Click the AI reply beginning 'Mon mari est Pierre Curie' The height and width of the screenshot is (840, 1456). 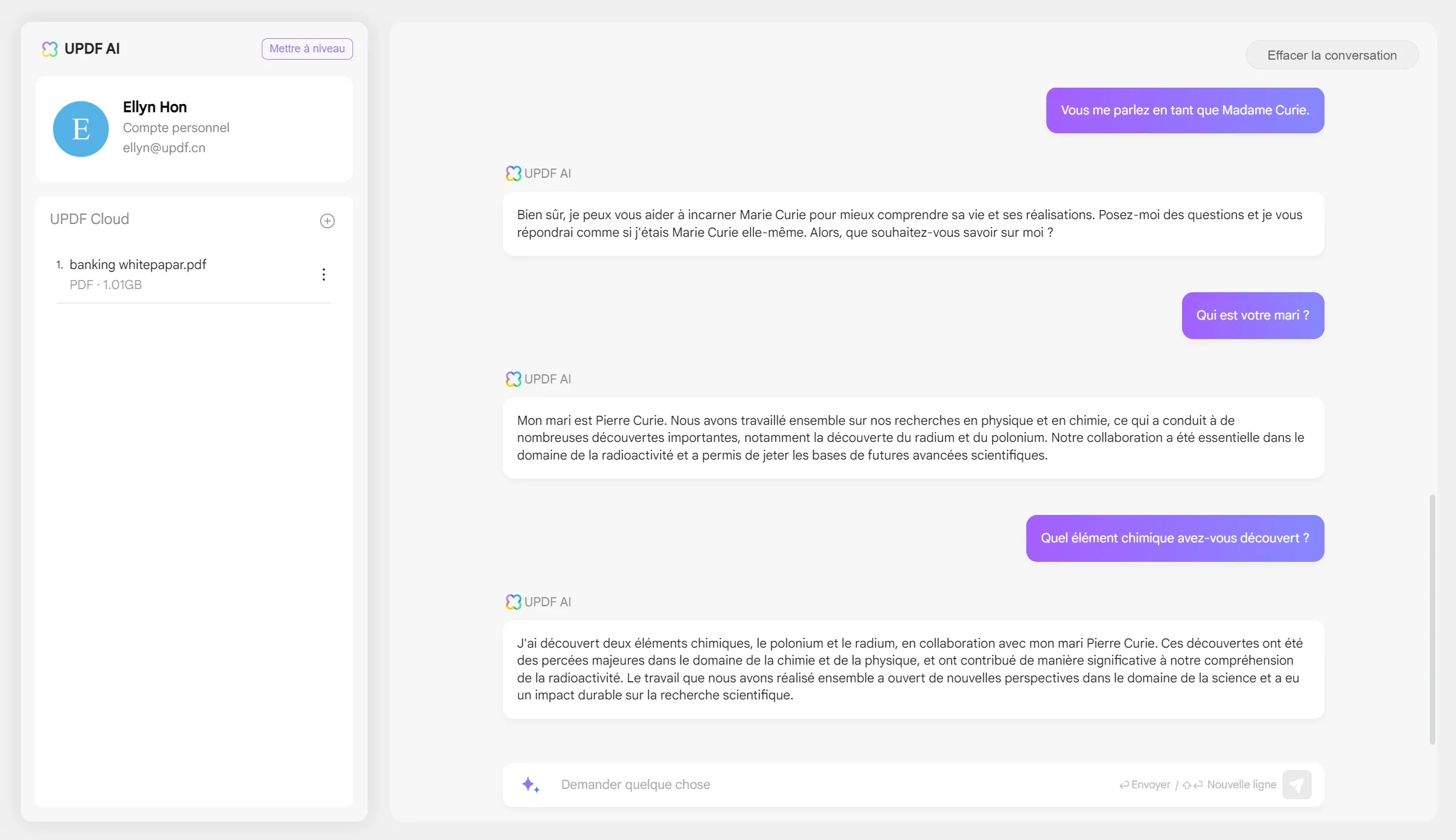pyautogui.click(x=913, y=438)
